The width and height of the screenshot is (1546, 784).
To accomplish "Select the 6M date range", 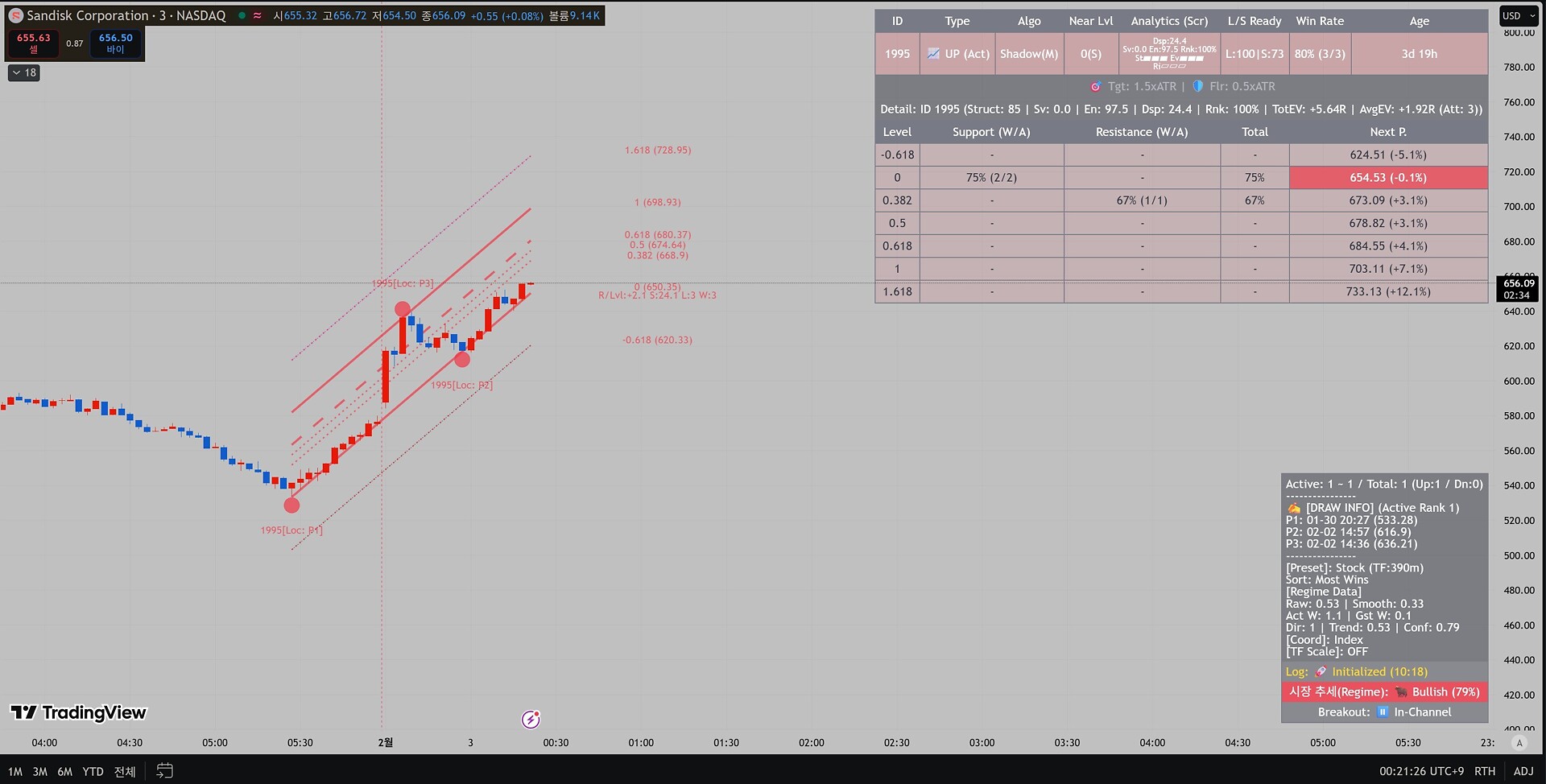I will click(x=65, y=771).
